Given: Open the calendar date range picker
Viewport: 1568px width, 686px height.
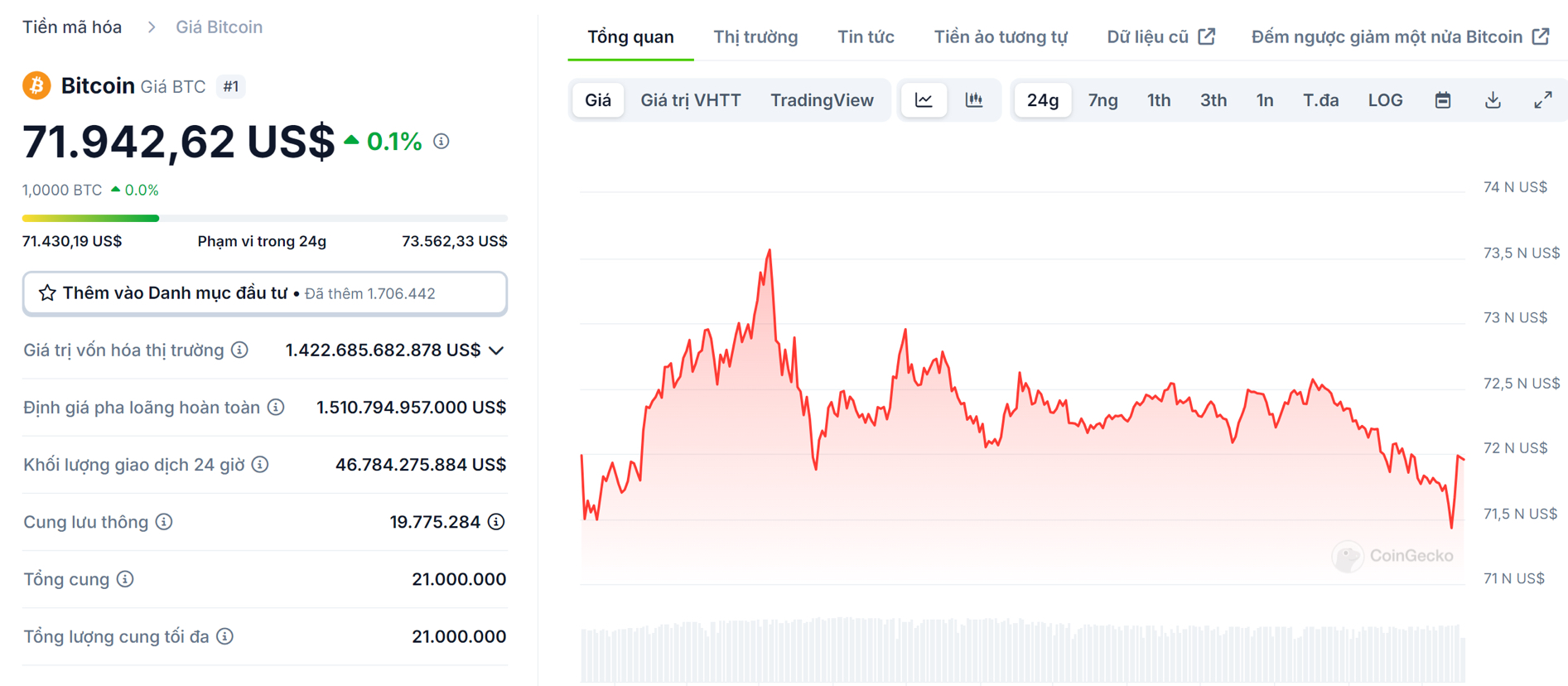Looking at the screenshot, I should click(x=1443, y=100).
